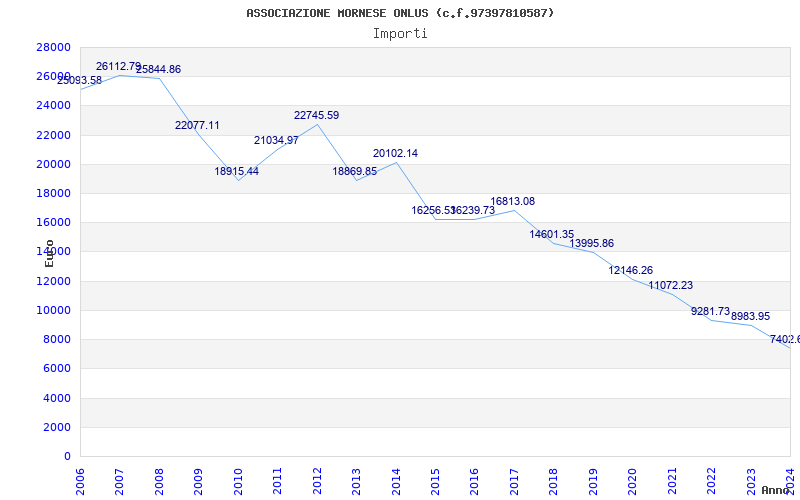Click the Importi subtitle
800x500 pixels.
[400, 34]
